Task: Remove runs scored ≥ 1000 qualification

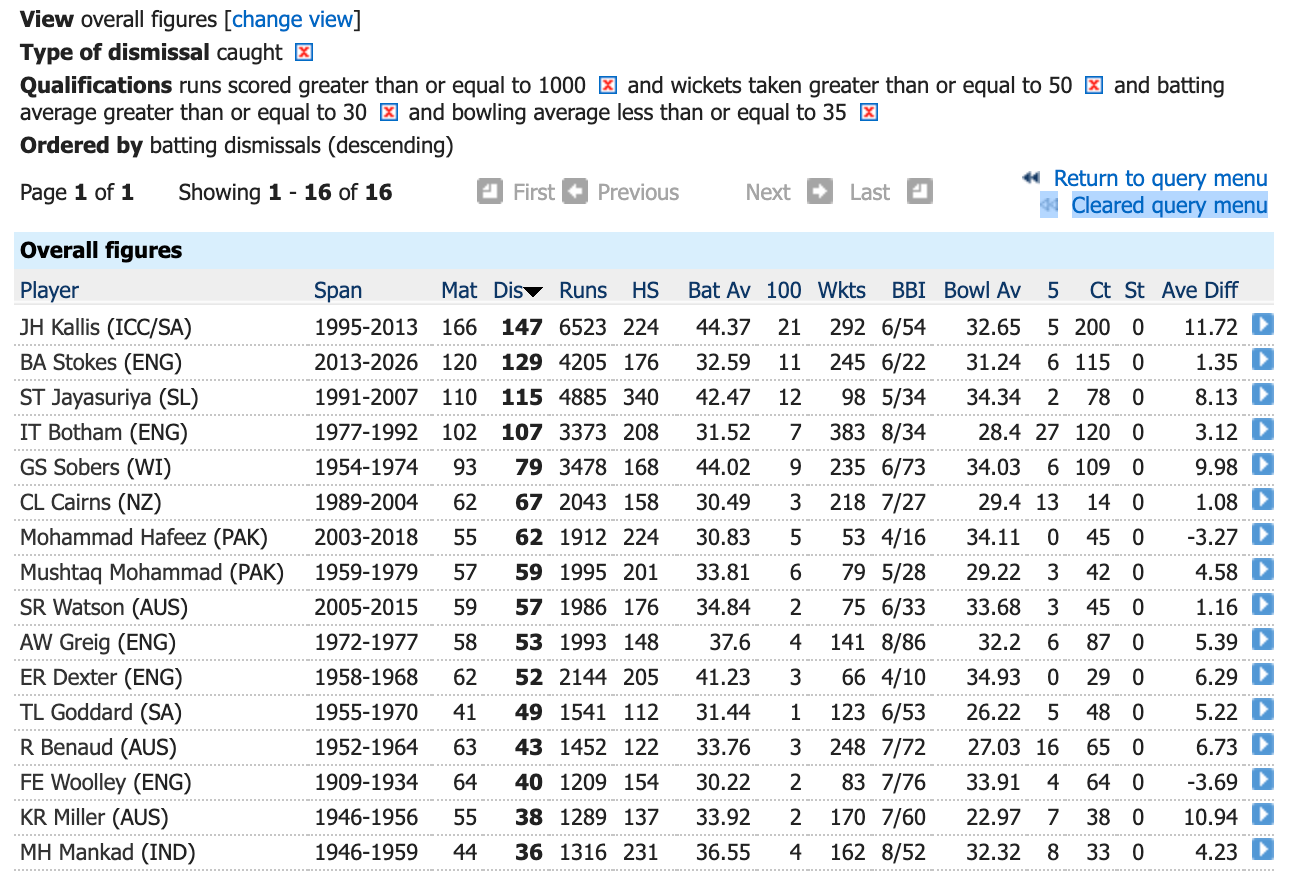Action: click(607, 86)
